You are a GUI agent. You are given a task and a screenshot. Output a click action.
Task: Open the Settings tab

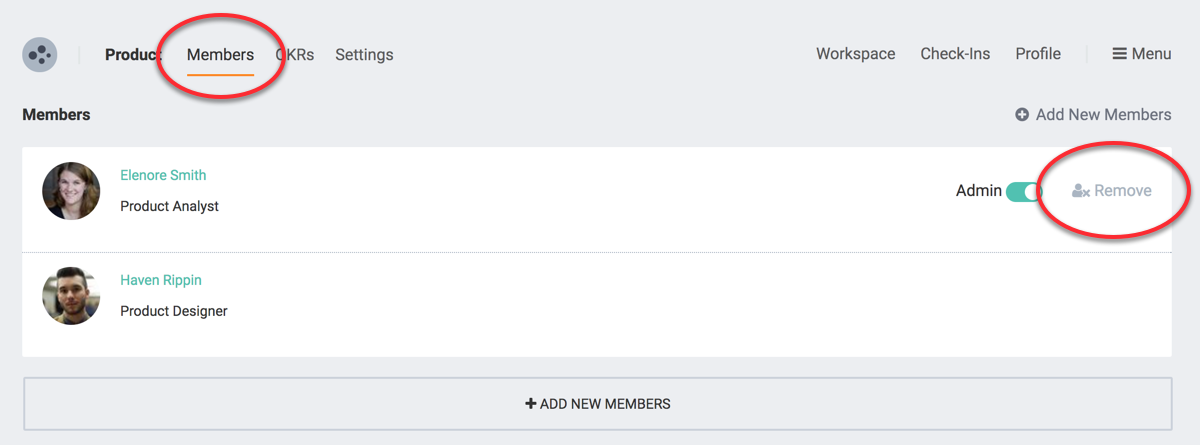364,55
